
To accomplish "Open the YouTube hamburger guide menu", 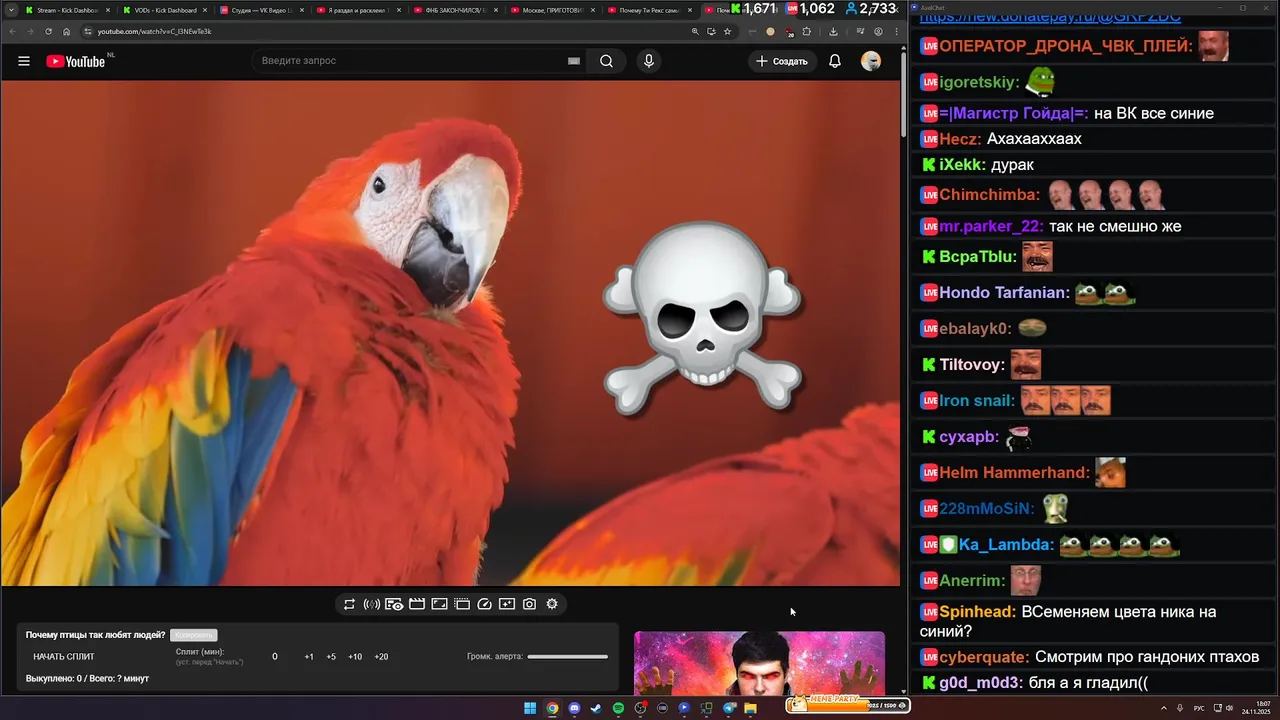I will click(24, 61).
